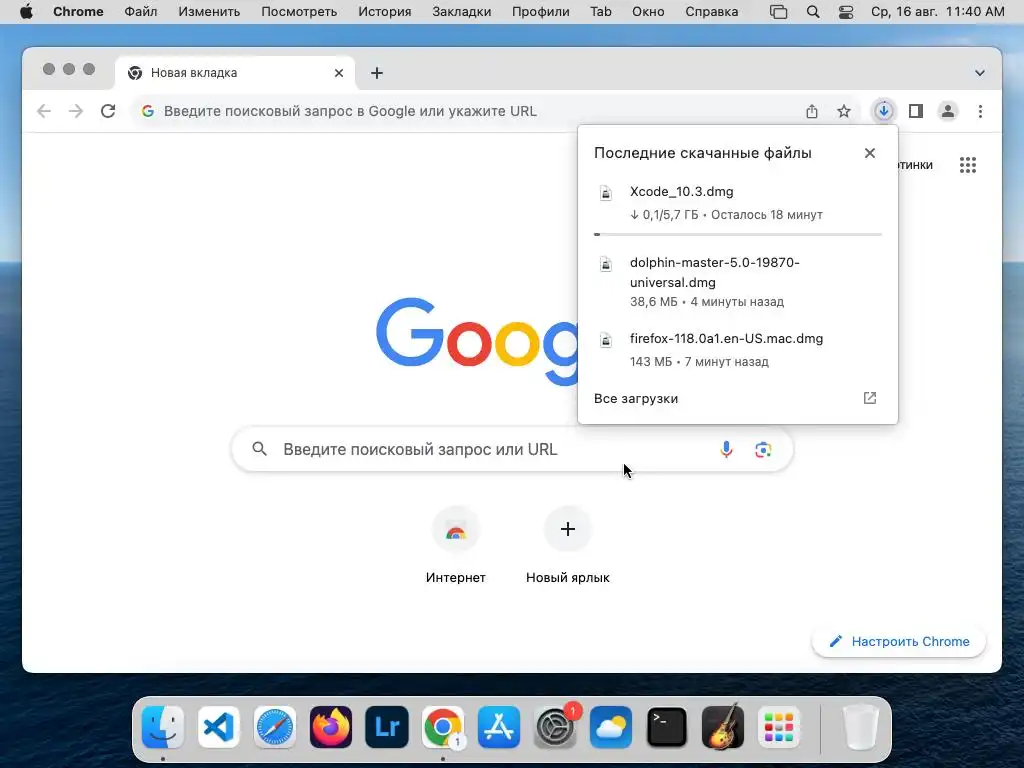Click Chrome icon in the Dock
The width and height of the screenshot is (1024, 768).
click(443, 727)
